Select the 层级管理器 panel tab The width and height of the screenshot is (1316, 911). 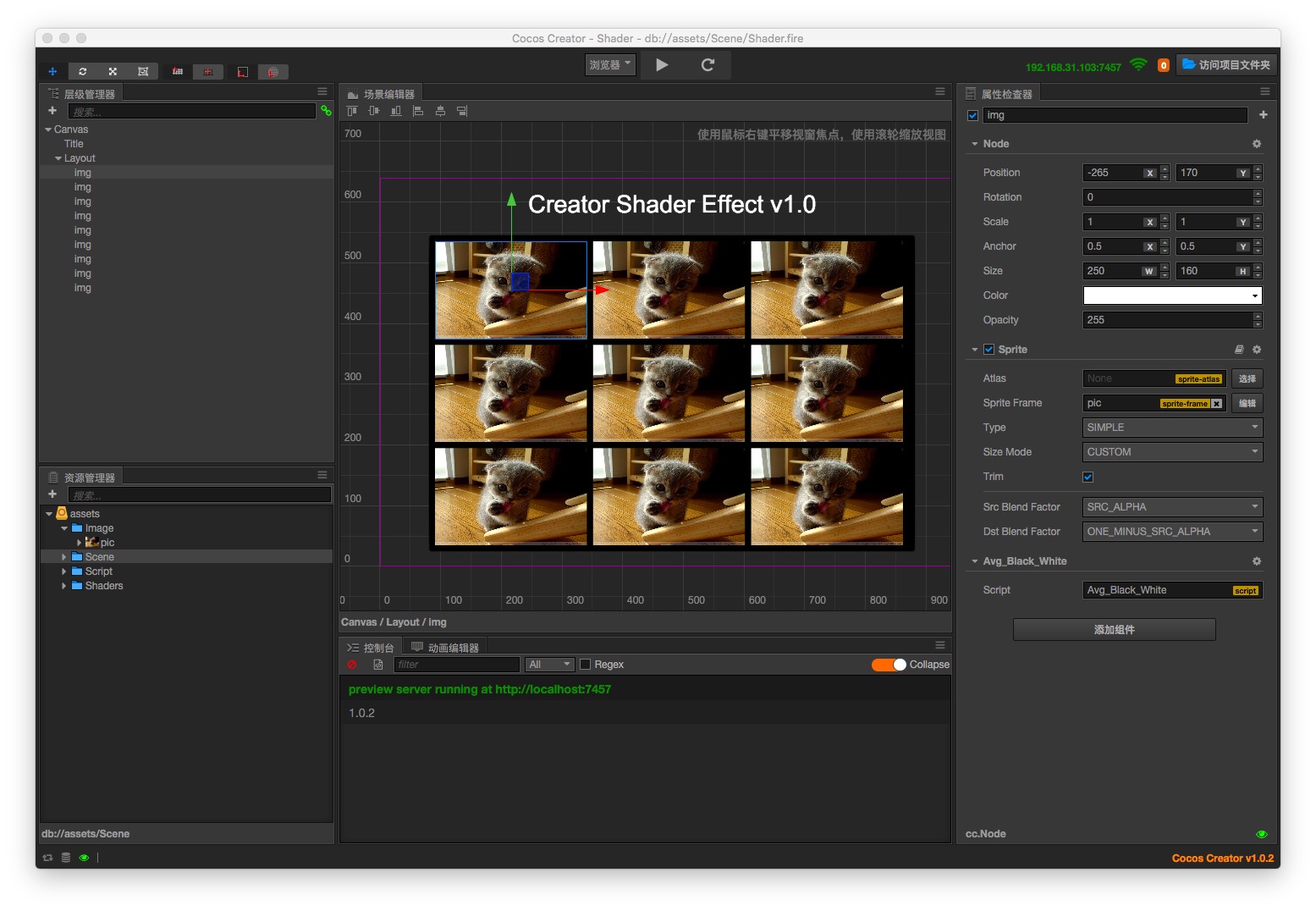click(82, 94)
